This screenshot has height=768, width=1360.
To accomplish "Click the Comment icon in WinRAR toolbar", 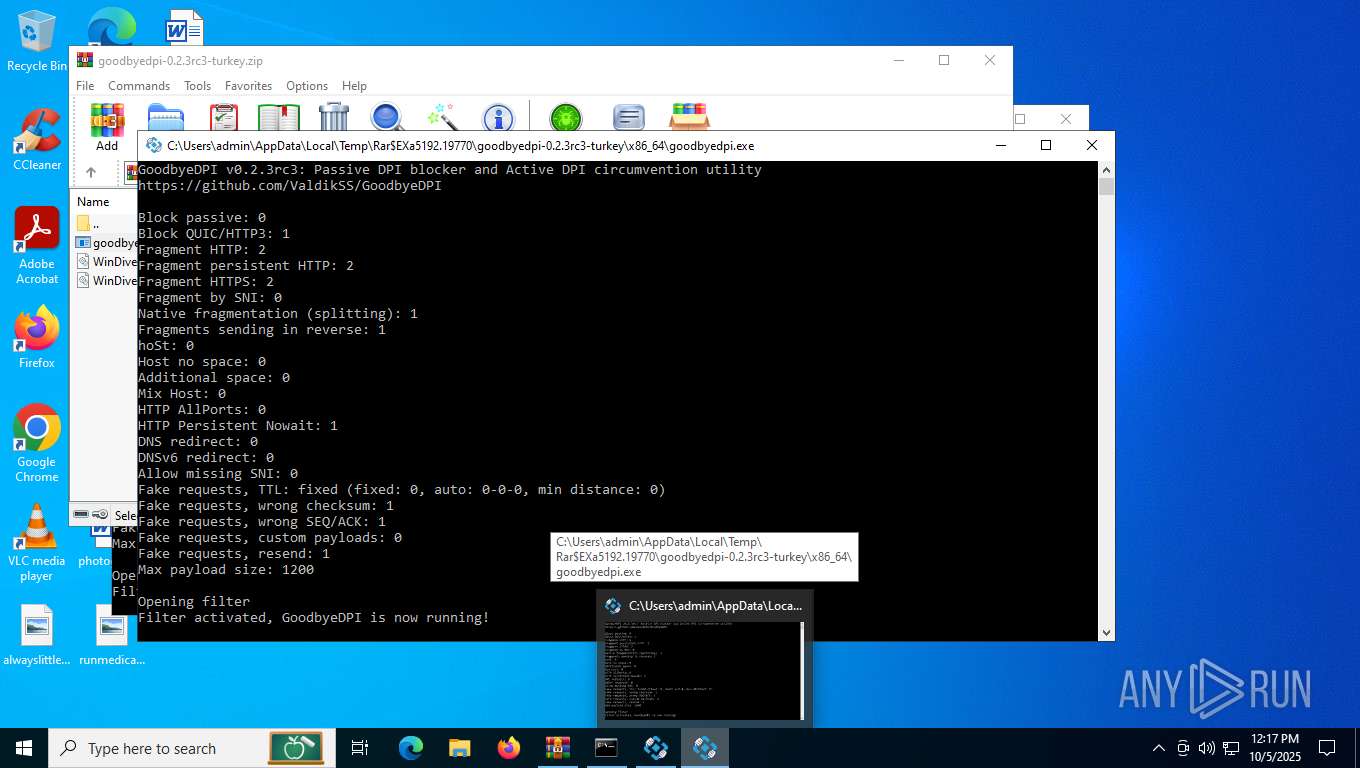I will coord(628,118).
